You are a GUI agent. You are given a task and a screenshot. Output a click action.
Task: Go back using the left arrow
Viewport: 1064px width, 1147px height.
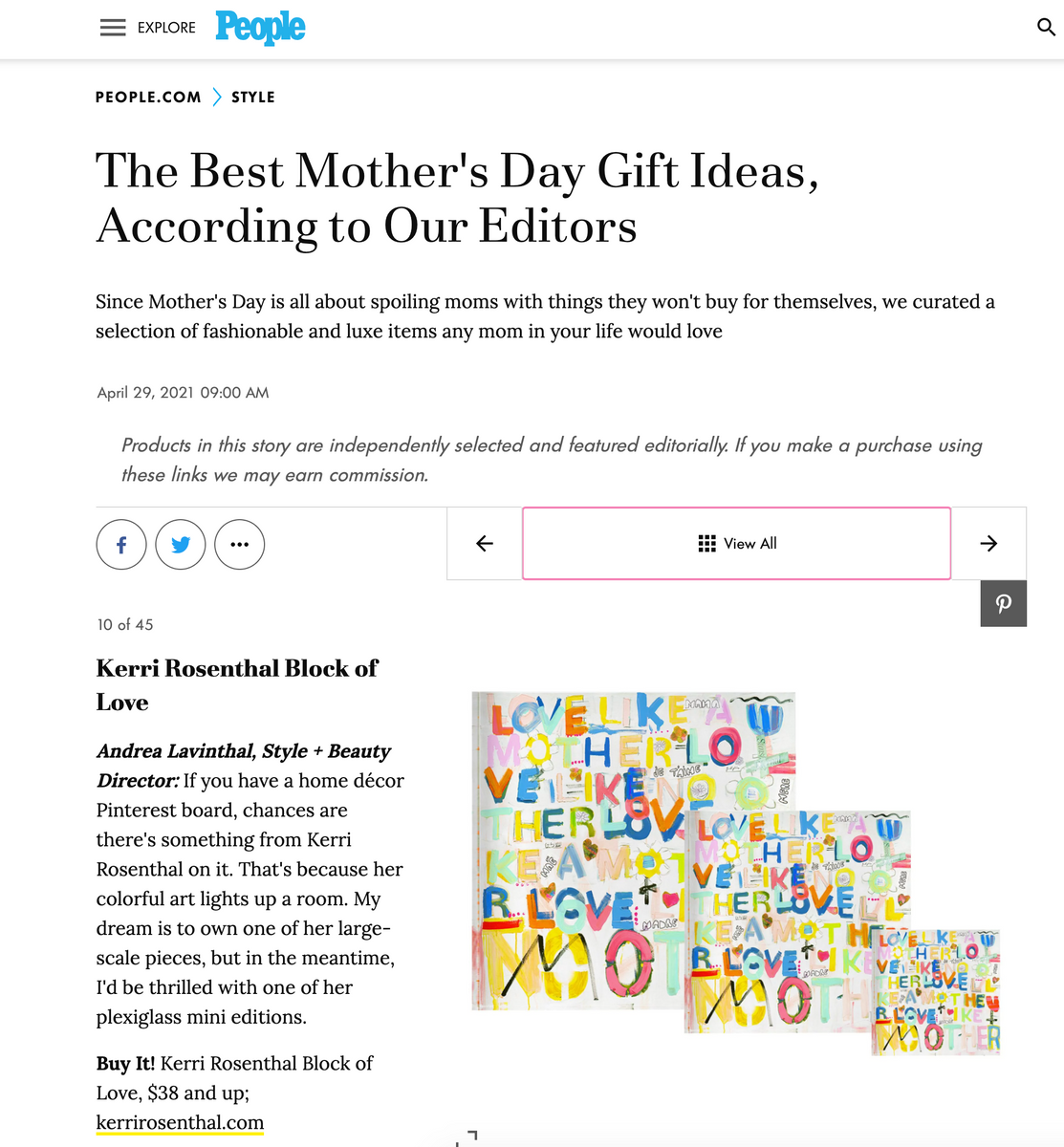tap(484, 543)
